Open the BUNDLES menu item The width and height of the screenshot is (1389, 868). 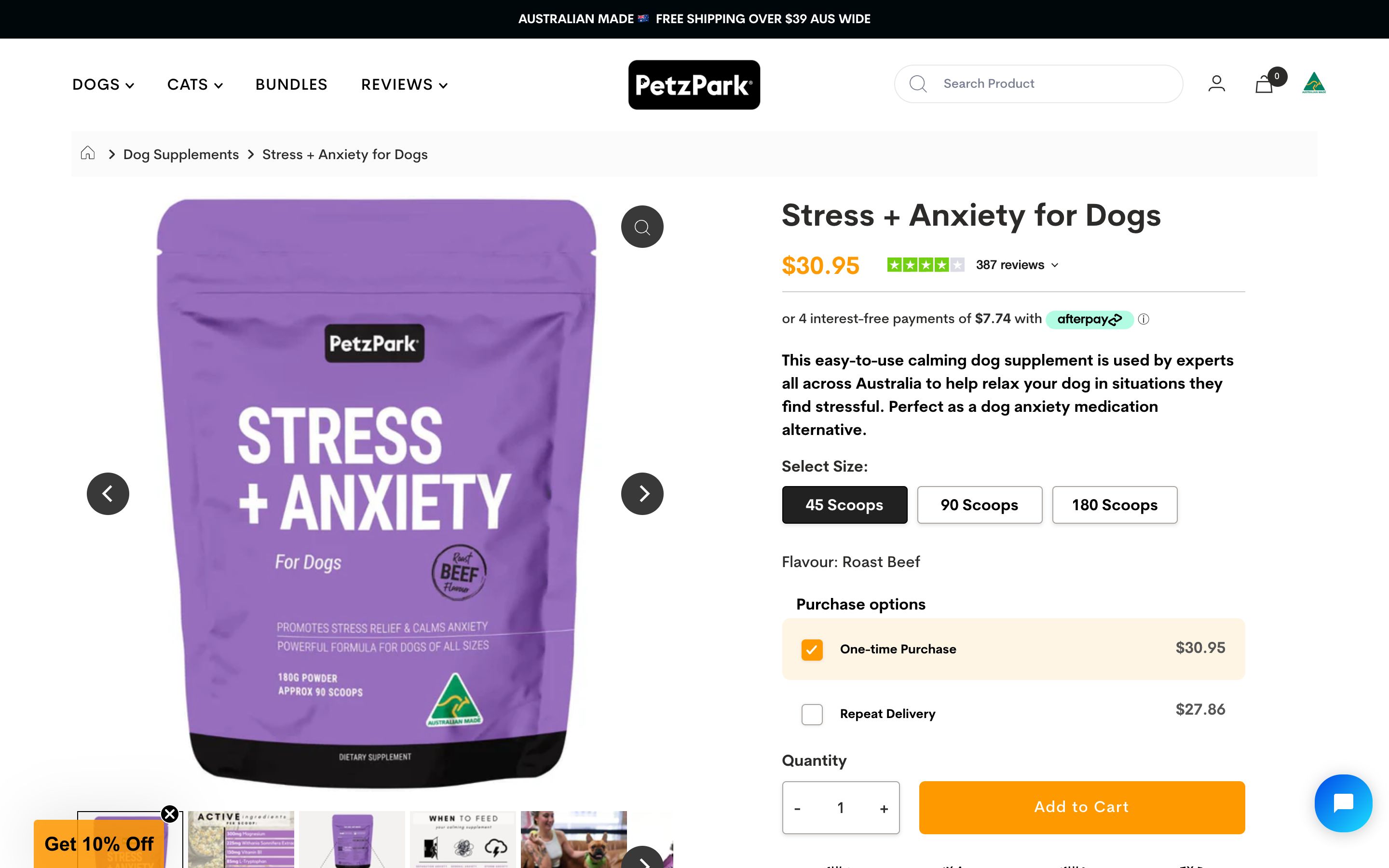click(x=292, y=85)
